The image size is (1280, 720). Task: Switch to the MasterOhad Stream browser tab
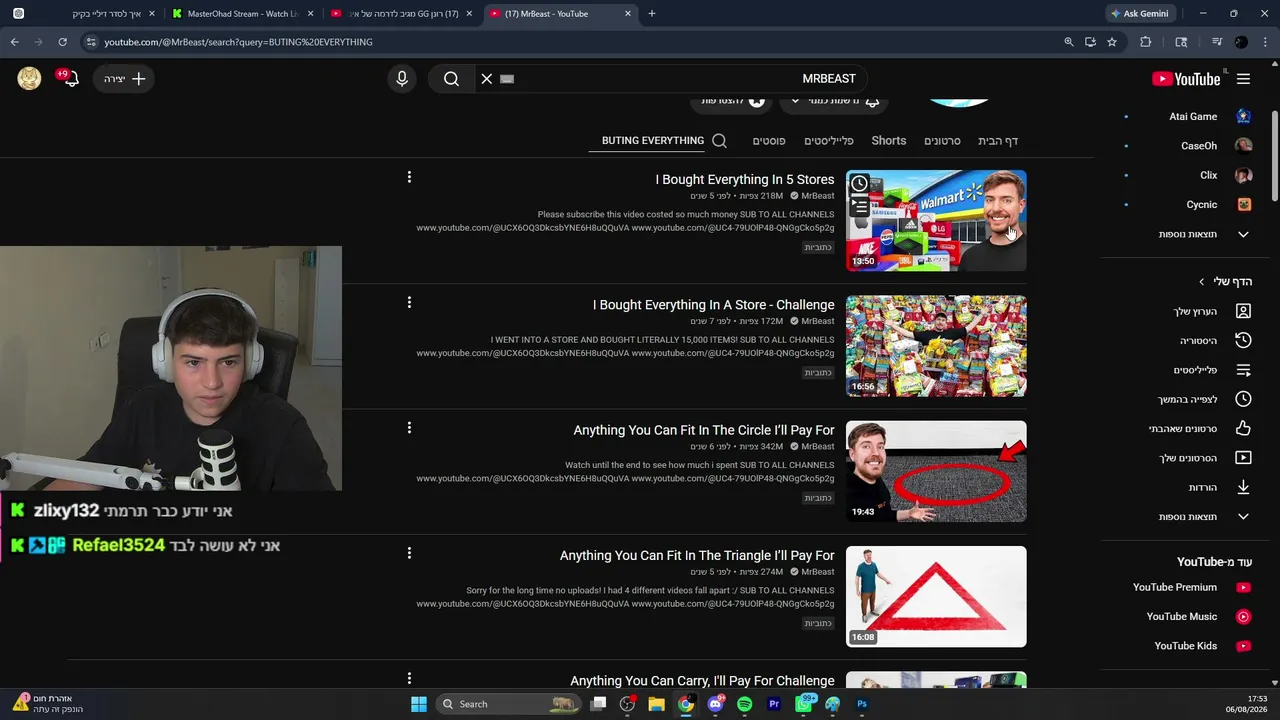[x=243, y=14]
